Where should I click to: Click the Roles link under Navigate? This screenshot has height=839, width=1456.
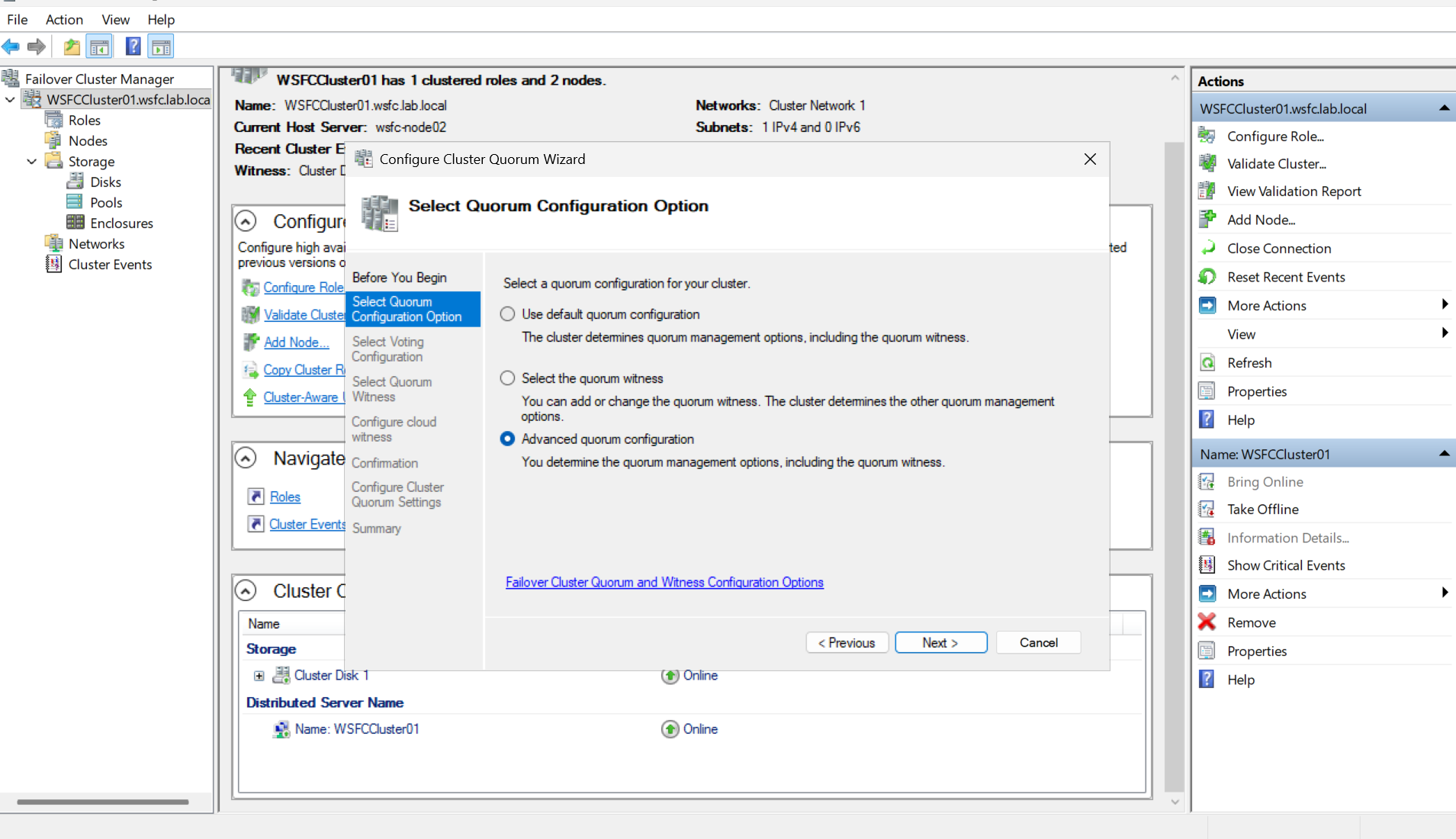click(x=285, y=497)
